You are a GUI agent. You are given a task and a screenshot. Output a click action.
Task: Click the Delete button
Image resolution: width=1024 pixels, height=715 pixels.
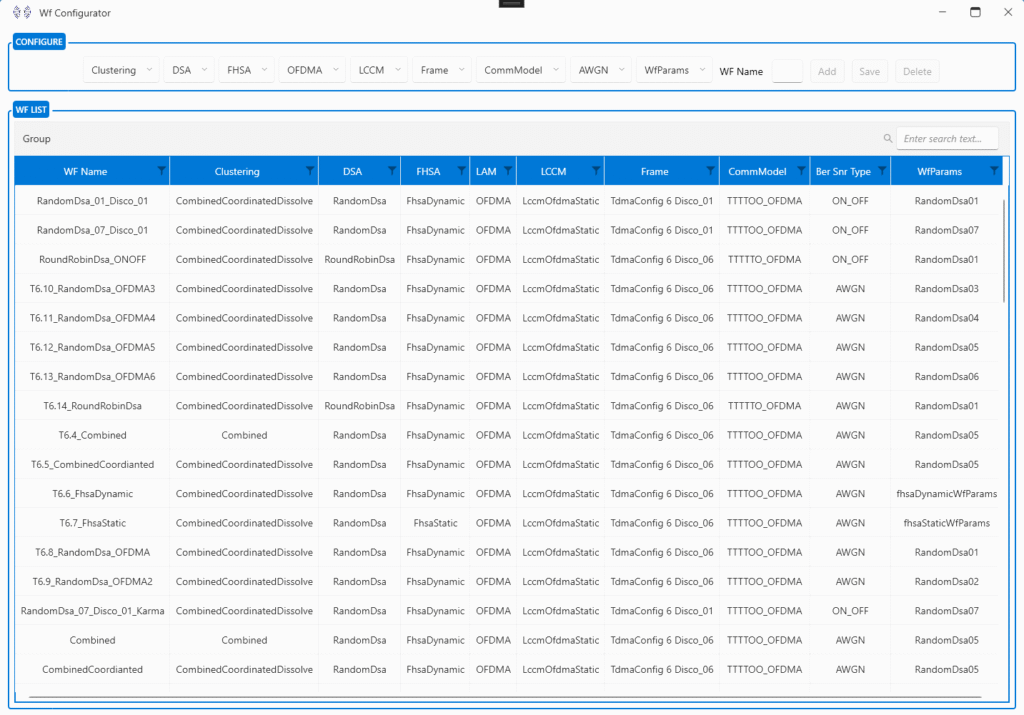[x=917, y=71]
